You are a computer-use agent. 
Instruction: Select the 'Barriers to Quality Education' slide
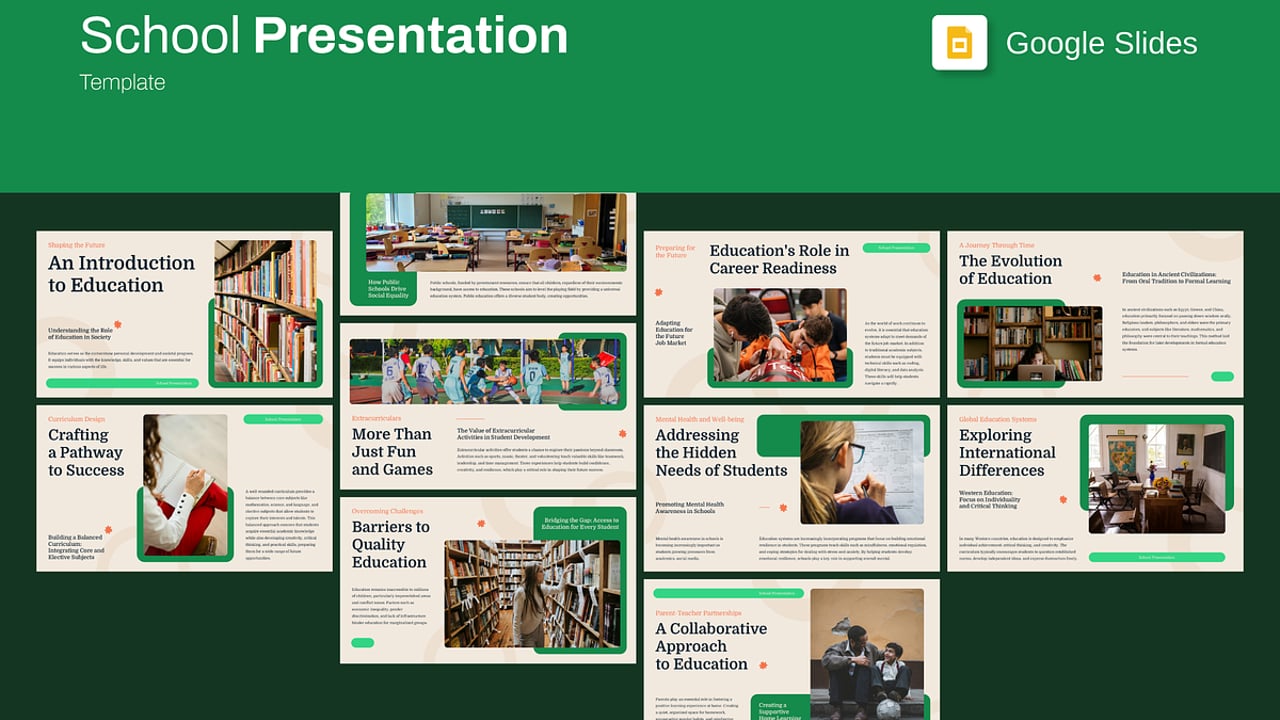(488, 580)
